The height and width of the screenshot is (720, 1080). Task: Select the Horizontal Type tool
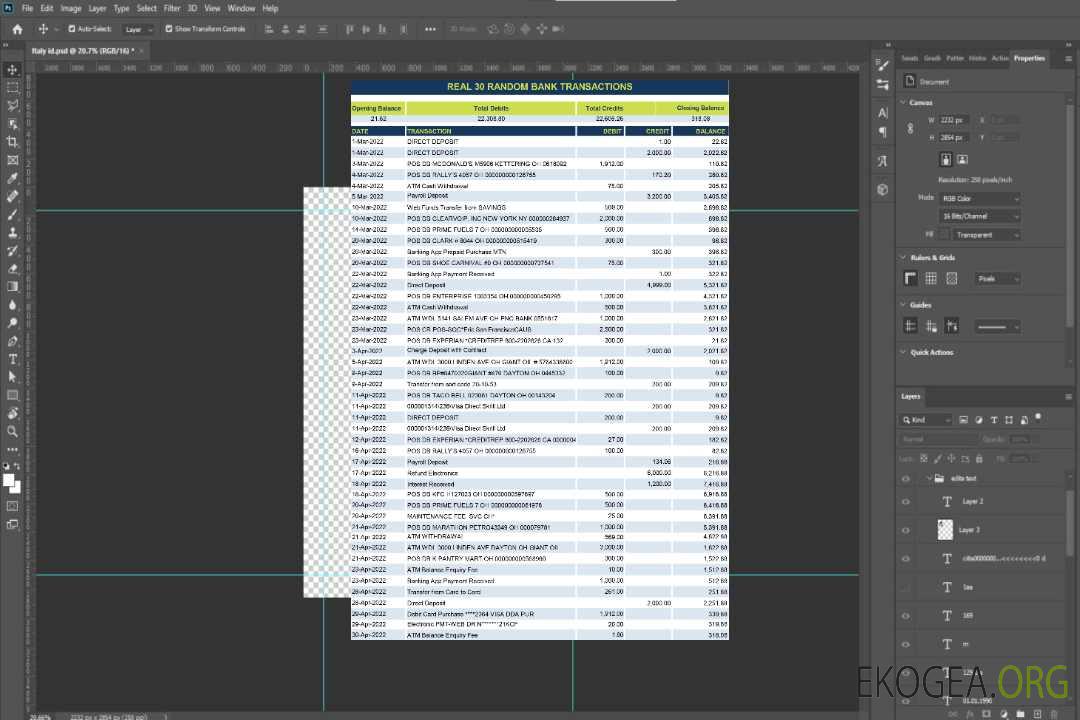(12, 359)
